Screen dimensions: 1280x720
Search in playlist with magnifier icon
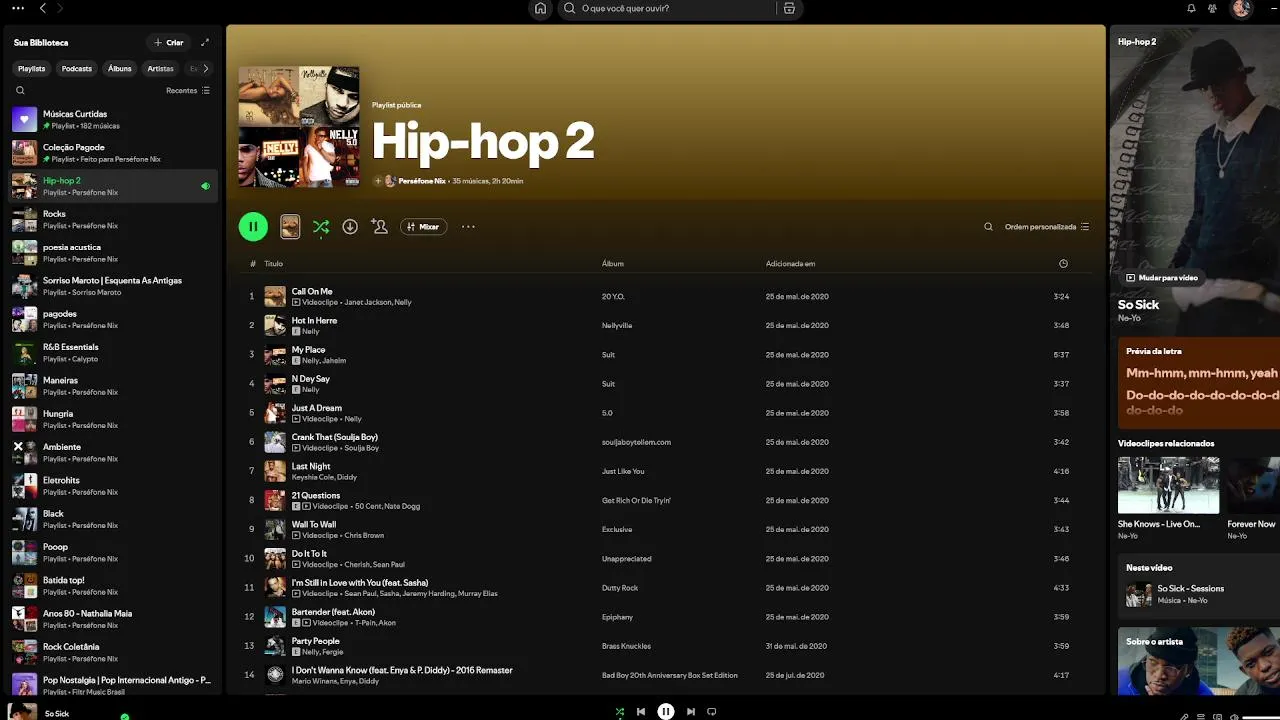988,227
